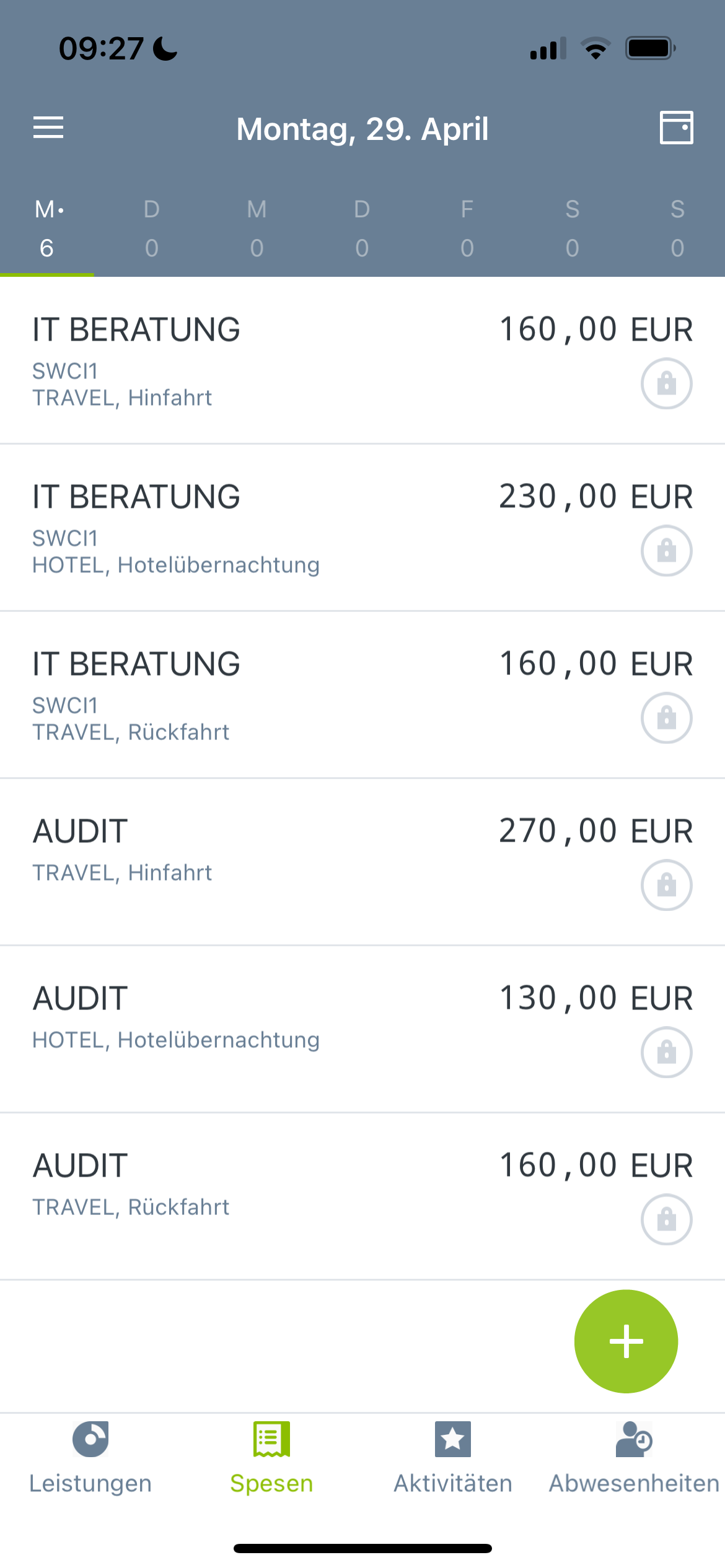Open the Leistungen tab
Viewport: 725px width, 1568px height.
[x=90, y=1458]
